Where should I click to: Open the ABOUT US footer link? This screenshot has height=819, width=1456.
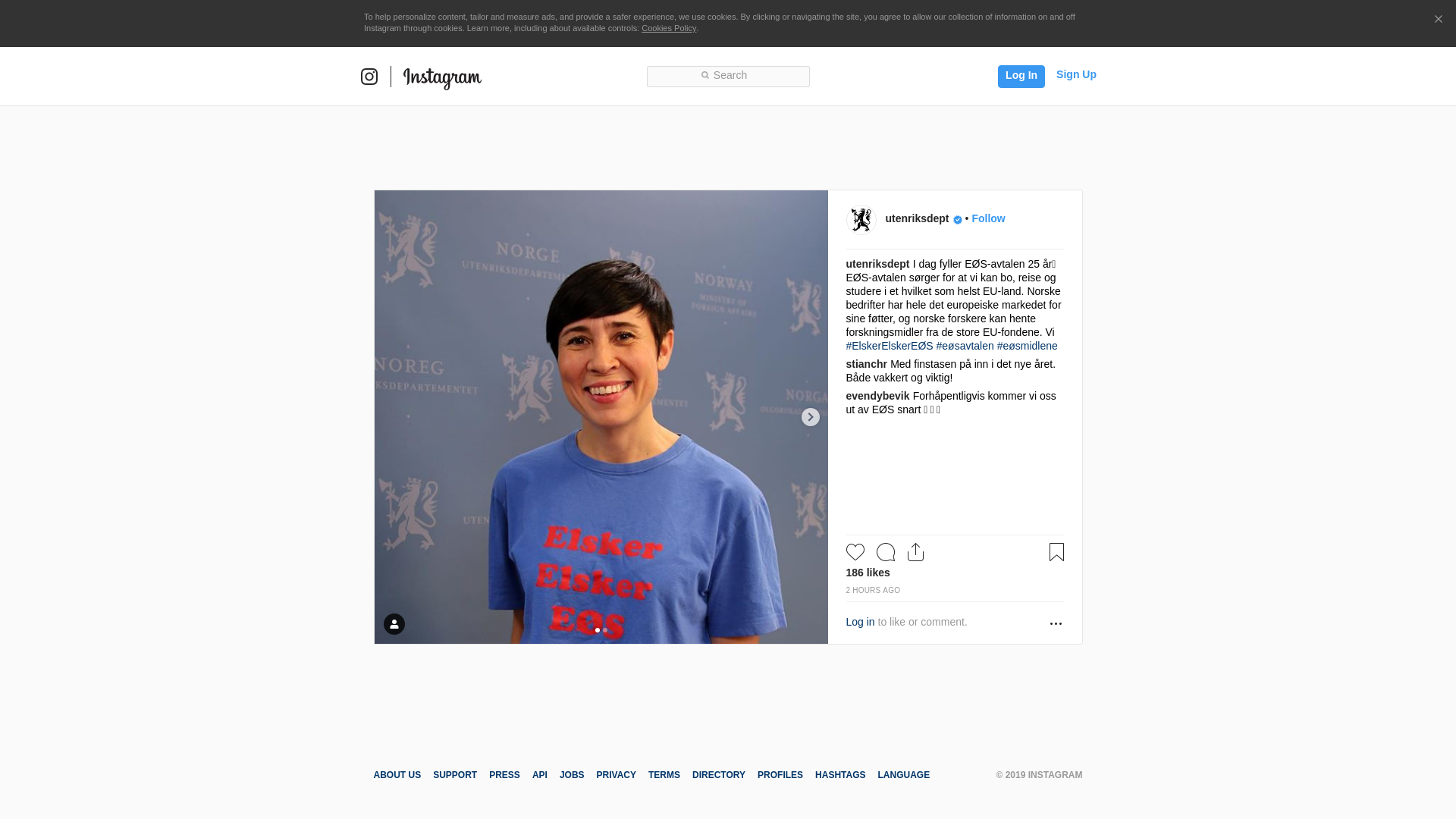(x=397, y=775)
